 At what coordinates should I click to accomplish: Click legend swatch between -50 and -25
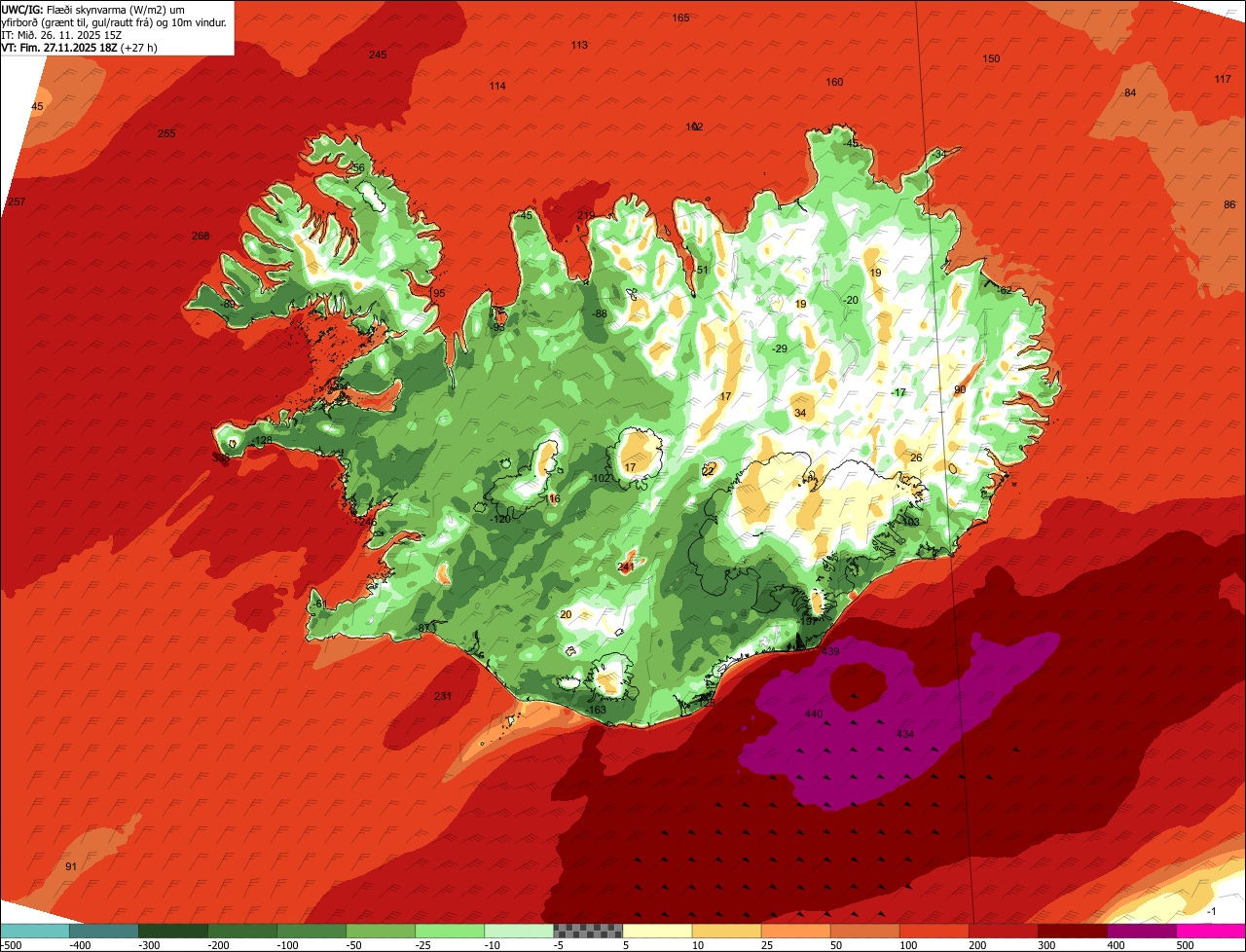pyautogui.click(x=381, y=931)
